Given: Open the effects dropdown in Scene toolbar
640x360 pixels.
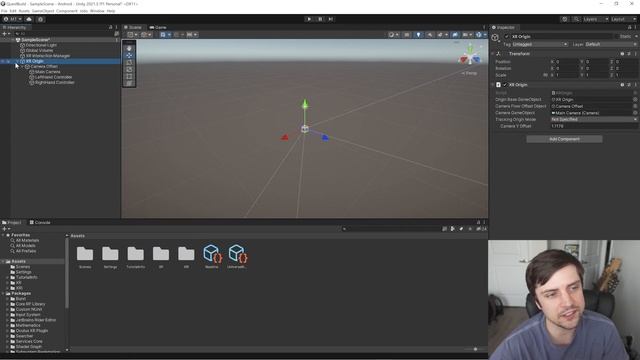Looking at the screenshot, I should 442,35.
